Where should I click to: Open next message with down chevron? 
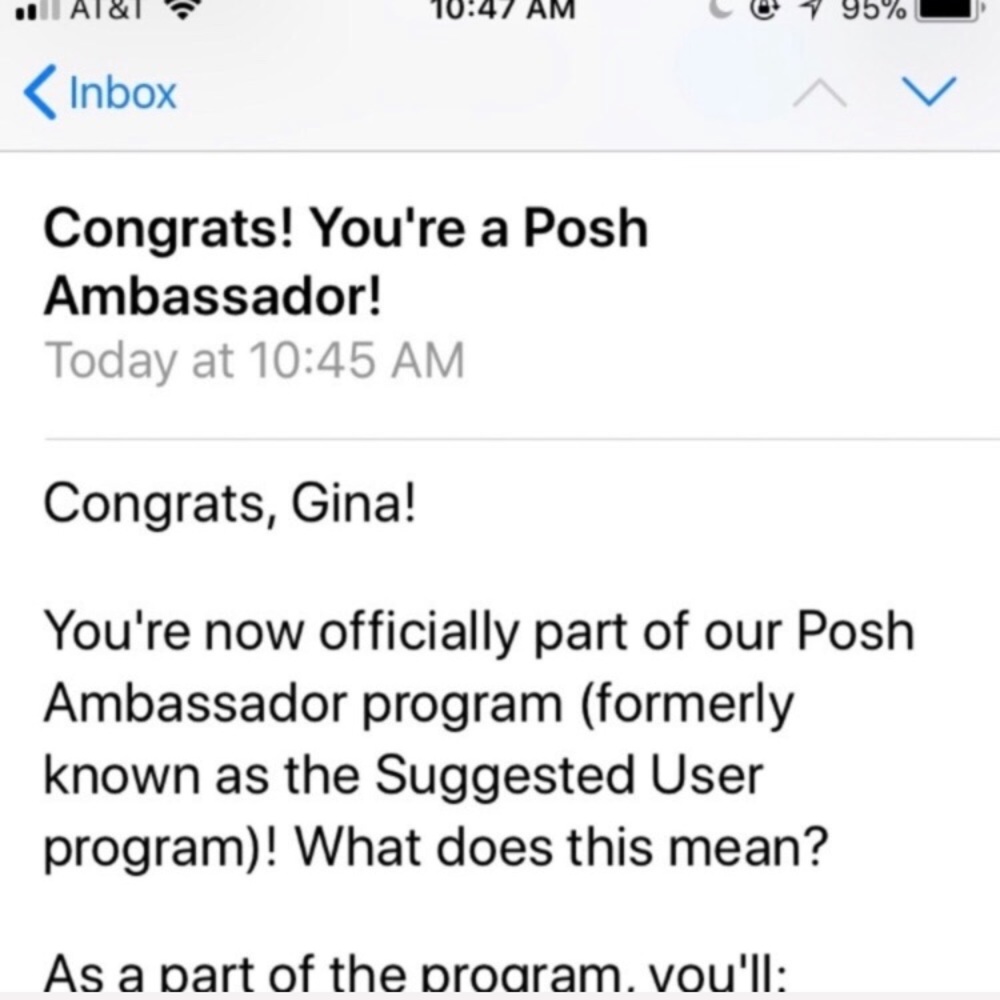point(929,91)
